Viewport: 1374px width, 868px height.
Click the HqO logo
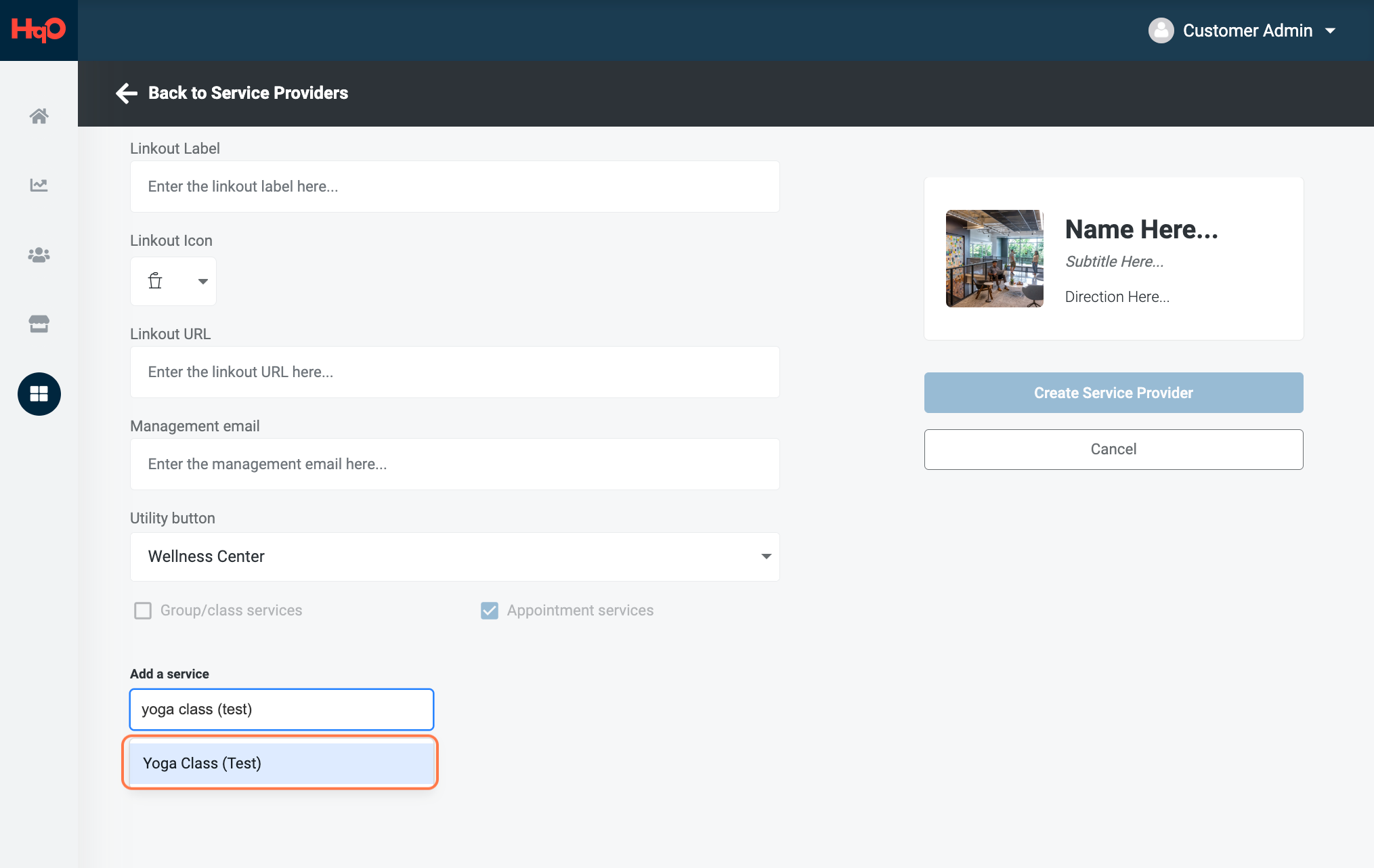point(39,30)
